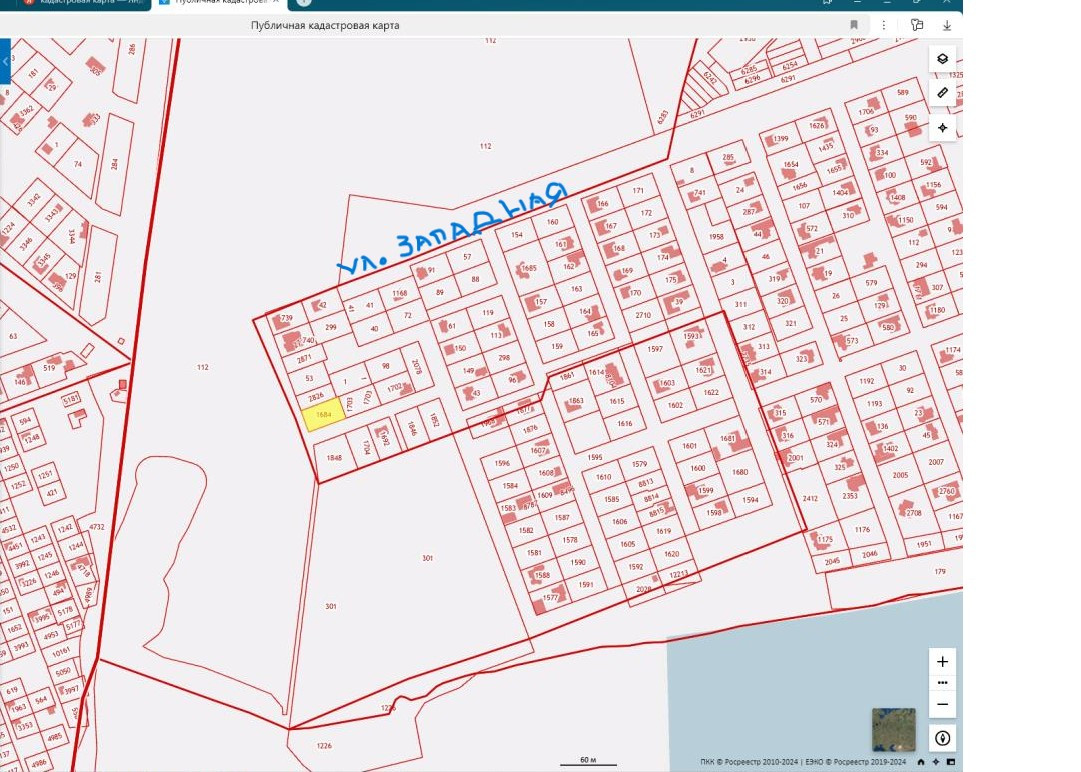Select parcel 1168 on the map
The height and width of the screenshot is (772, 1081).
point(400,294)
